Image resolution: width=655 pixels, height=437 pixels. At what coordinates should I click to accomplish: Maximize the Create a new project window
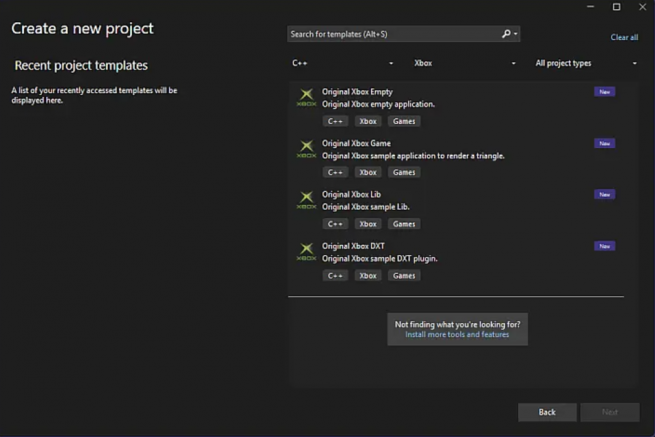[616, 7]
